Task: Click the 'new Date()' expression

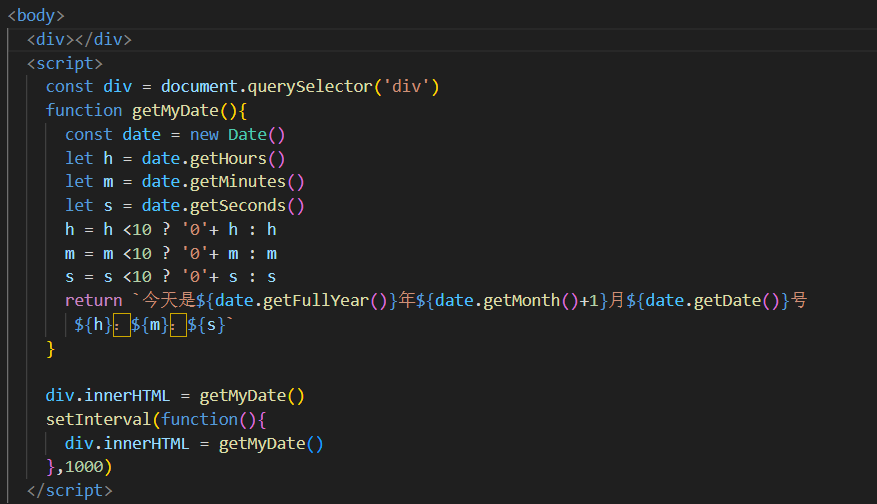Action: (x=238, y=135)
